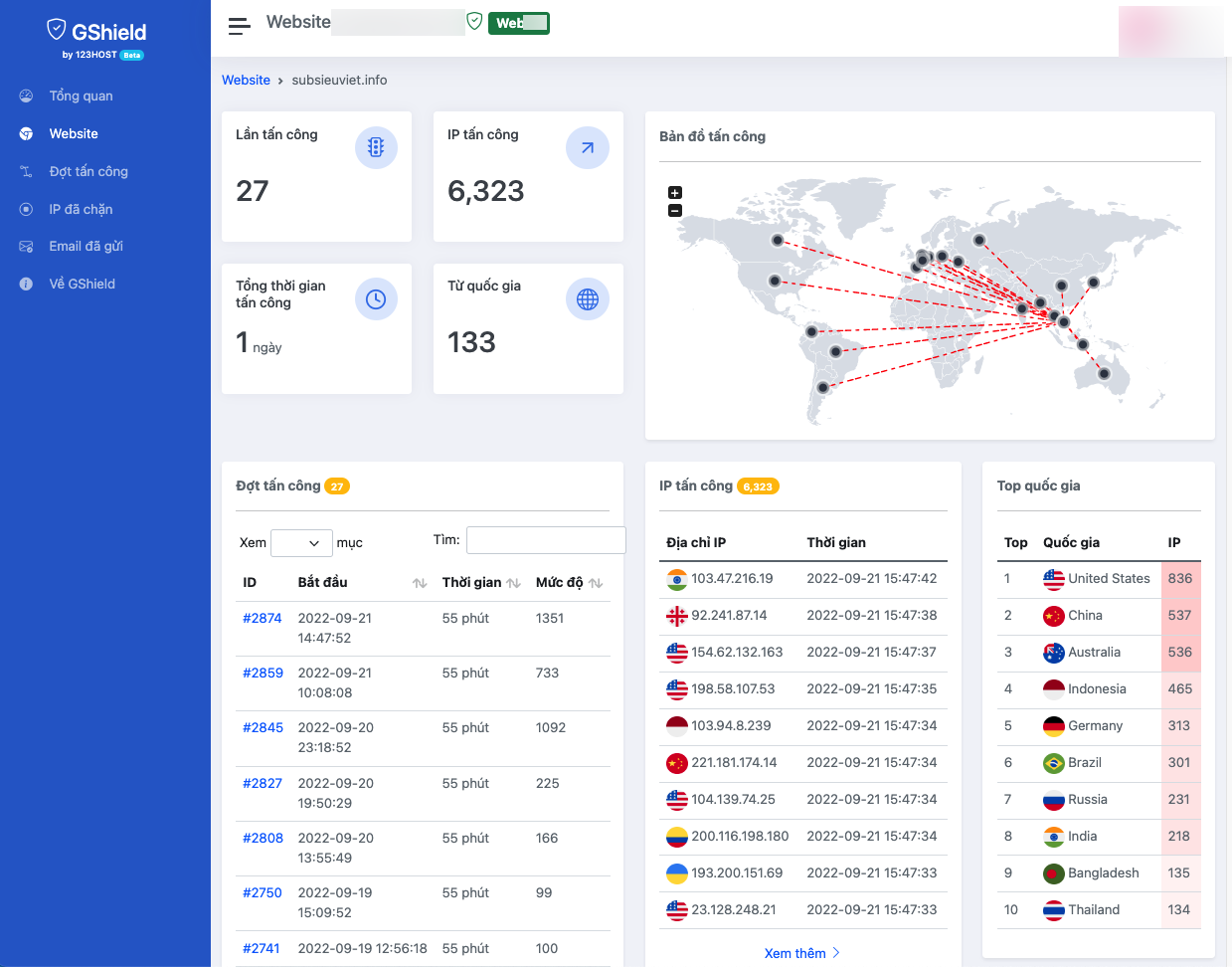Zoom into the attack map with the plus button
Viewport: 1232px width, 967px height.
pyautogui.click(x=674, y=191)
